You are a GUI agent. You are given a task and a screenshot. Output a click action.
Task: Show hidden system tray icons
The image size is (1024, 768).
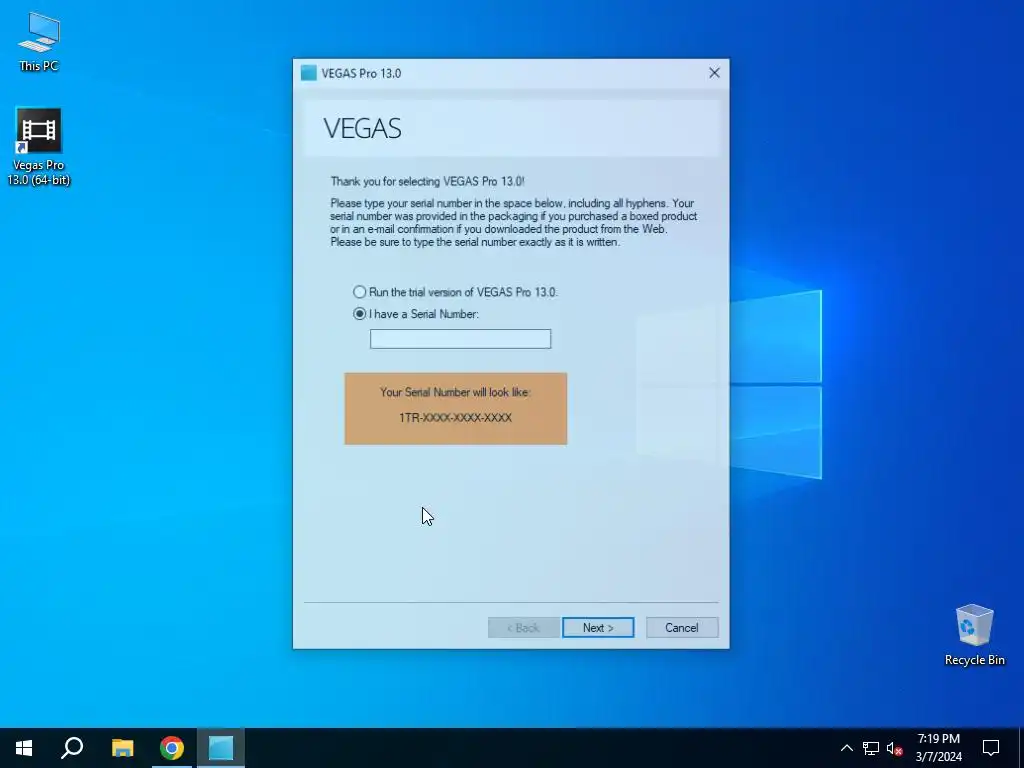[x=846, y=748]
